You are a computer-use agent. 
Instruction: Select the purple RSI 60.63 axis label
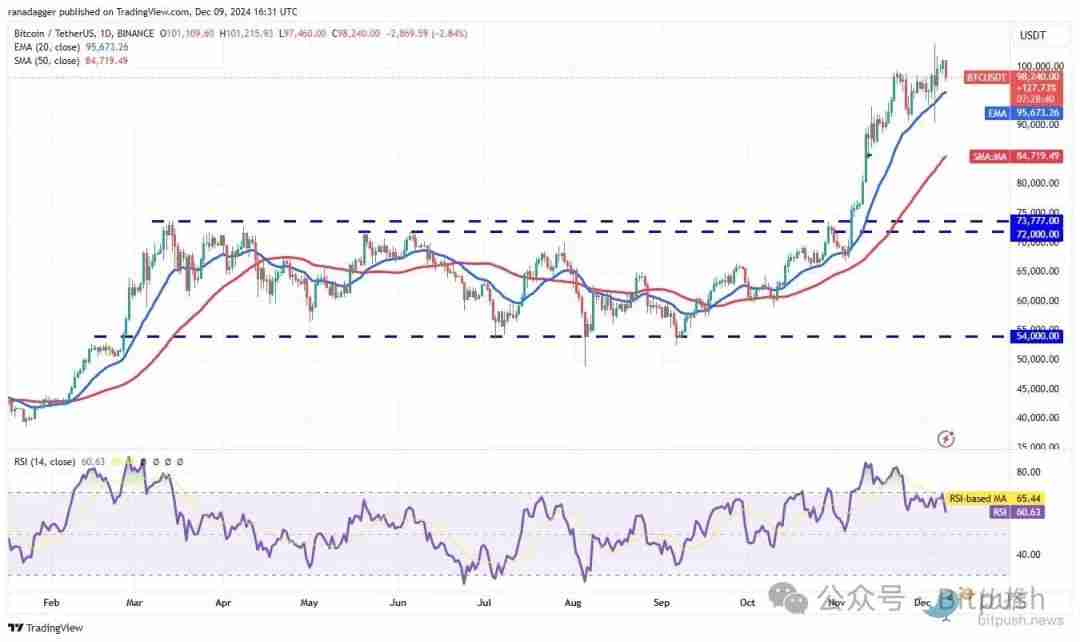pos(1012,511)
